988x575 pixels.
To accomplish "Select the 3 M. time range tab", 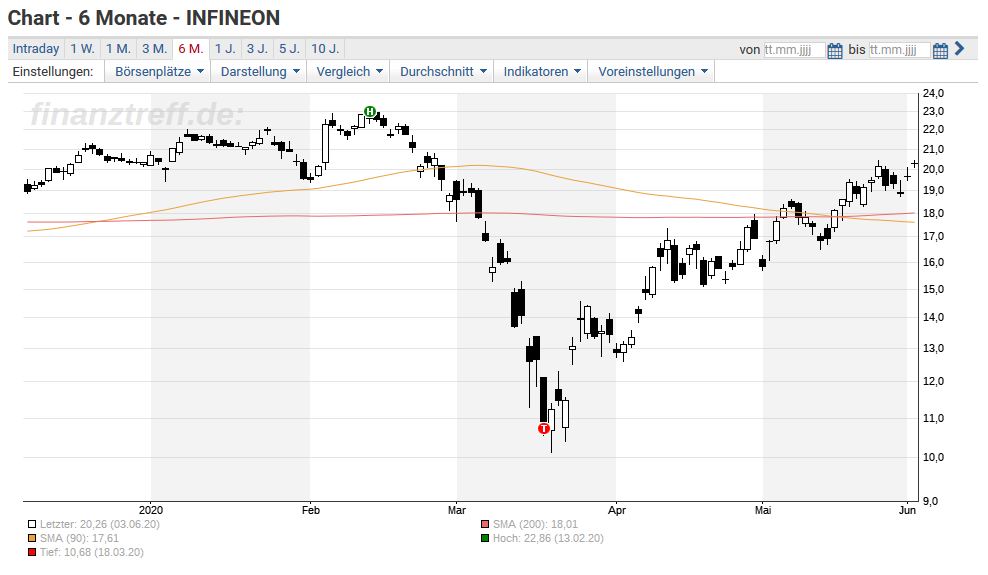I will pos(154,49).
